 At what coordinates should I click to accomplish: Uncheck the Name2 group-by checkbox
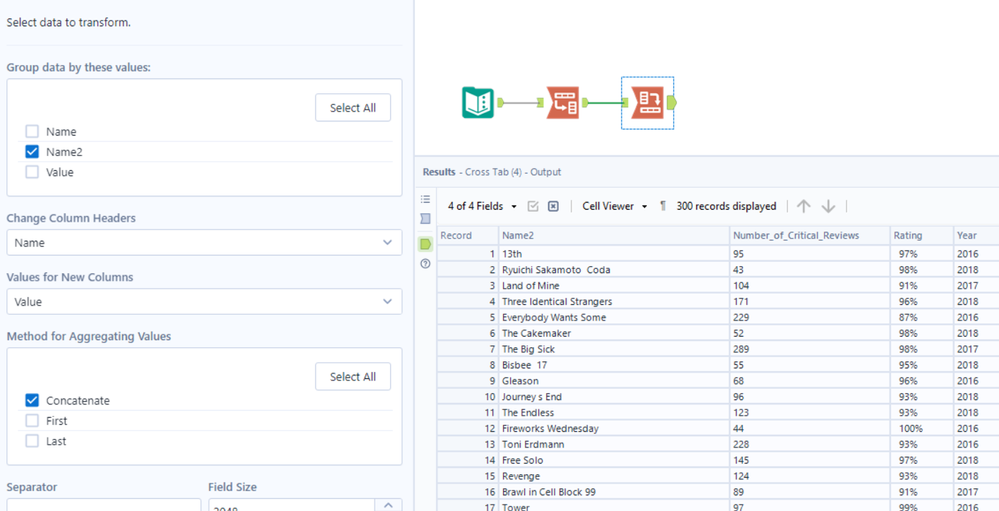(32, 152)
